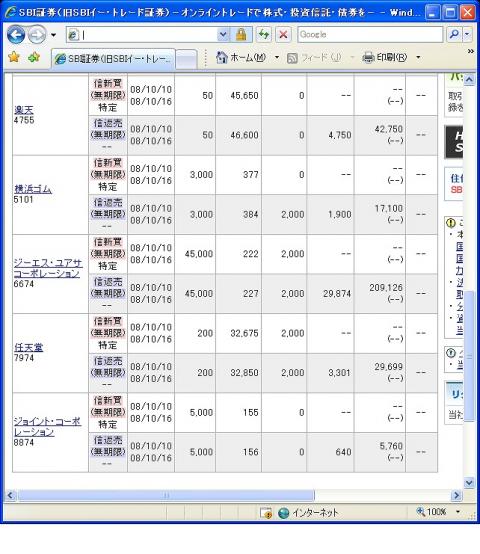The width and height of the screenshot is (480, 554).
Task: Click the red Stop loading icon
Action: [283, 35]
